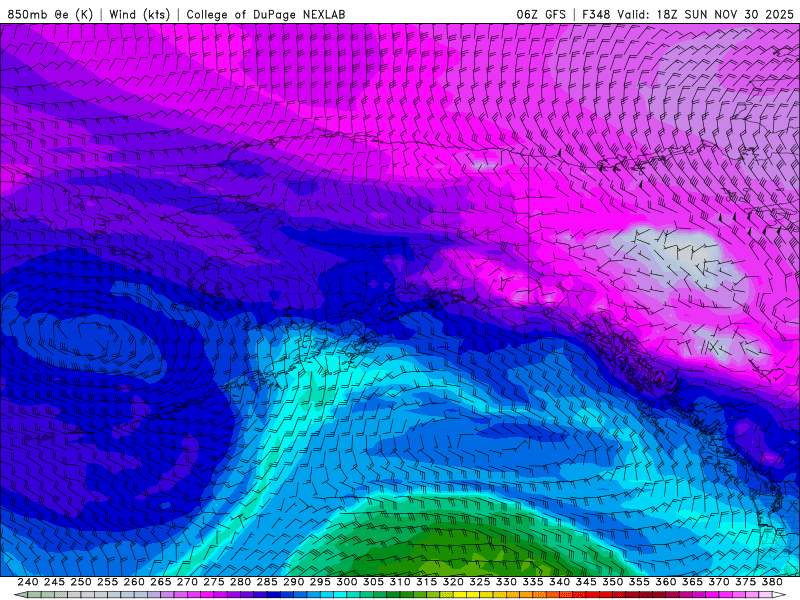Image resolution: width=800 pixels, height=600 pixels.
Task: Click the 270 legend number
Action: [187, 582]
